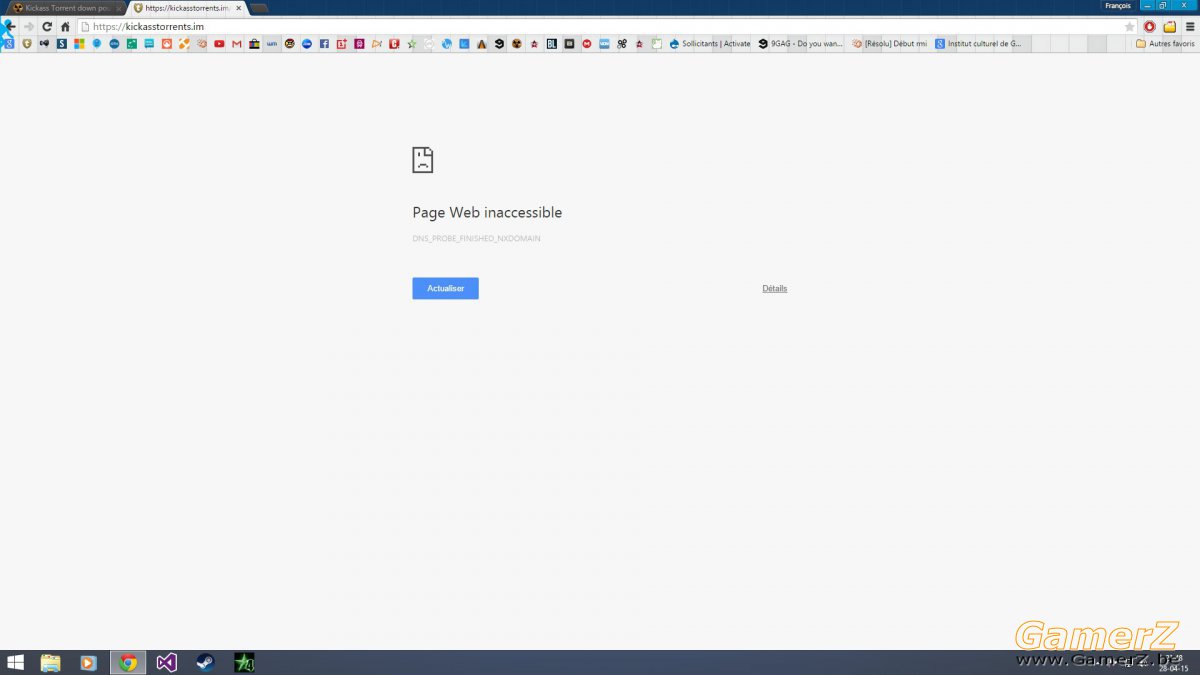The image size is (1200, 675).
Task: Click the Actualiser button
Action: coord(445,288)
